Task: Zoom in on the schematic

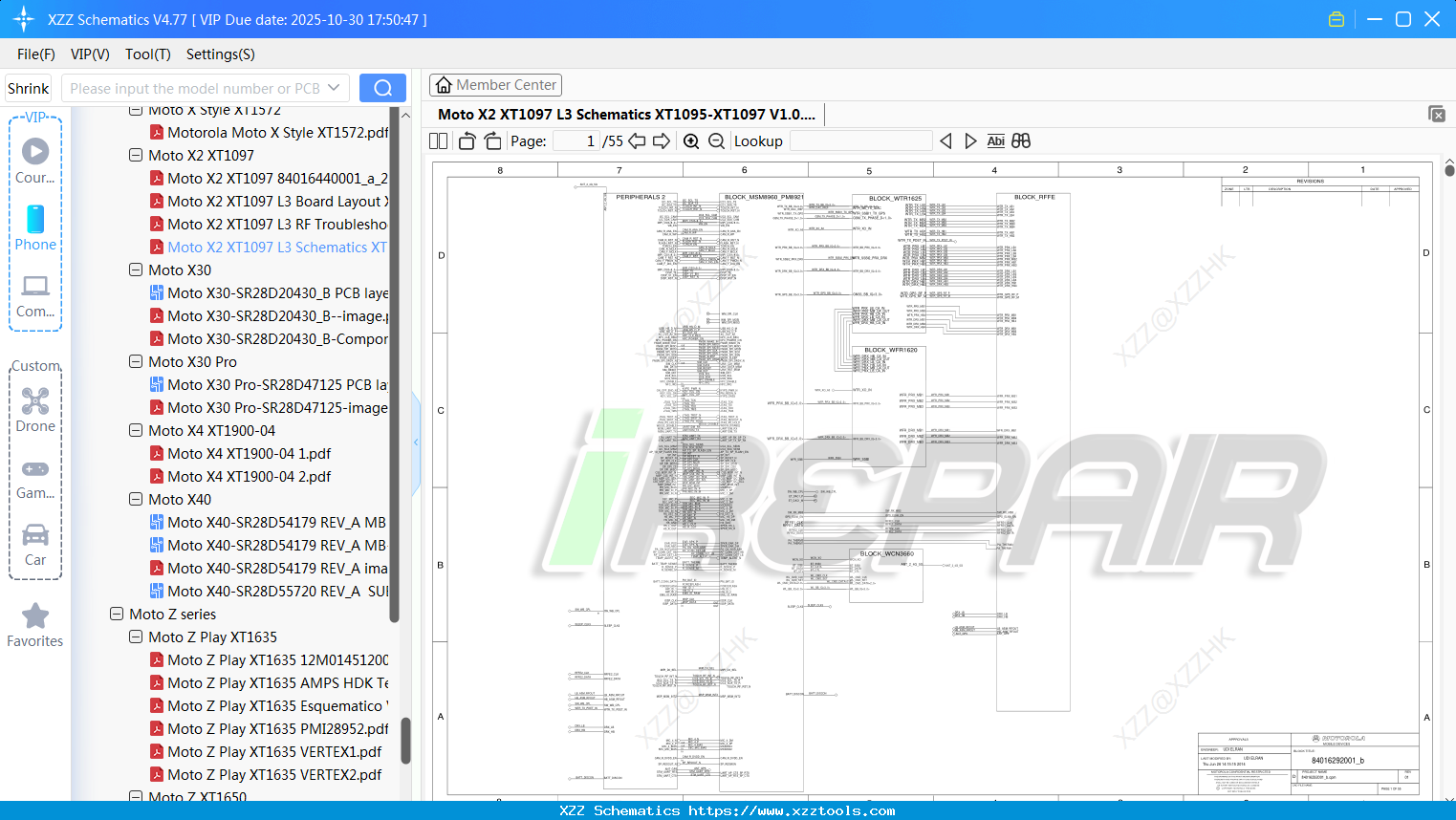Action: (x=690, y=140)
